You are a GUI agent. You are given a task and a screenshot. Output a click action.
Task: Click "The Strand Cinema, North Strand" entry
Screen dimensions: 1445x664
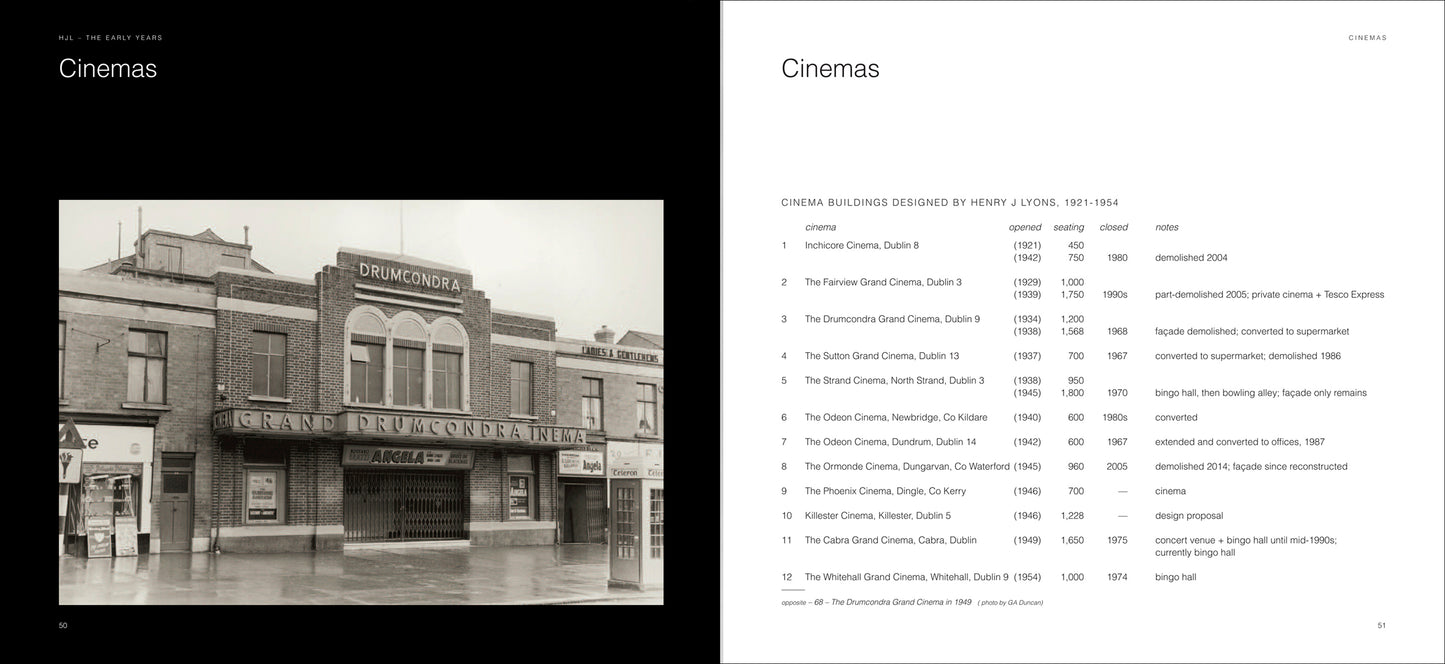pos(894,380)
